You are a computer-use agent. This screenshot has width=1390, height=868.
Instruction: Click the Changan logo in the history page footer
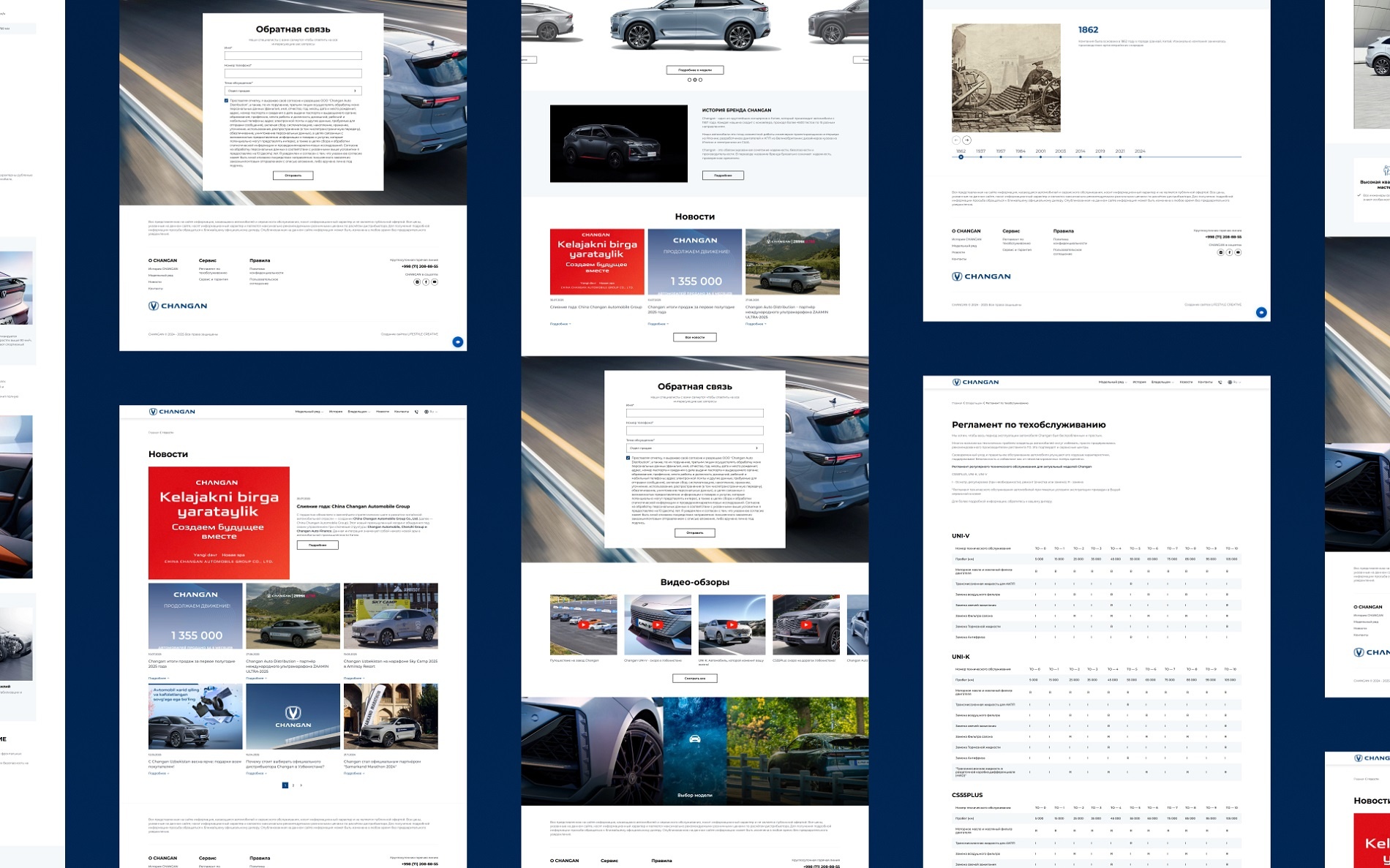(x=981, y=276)
